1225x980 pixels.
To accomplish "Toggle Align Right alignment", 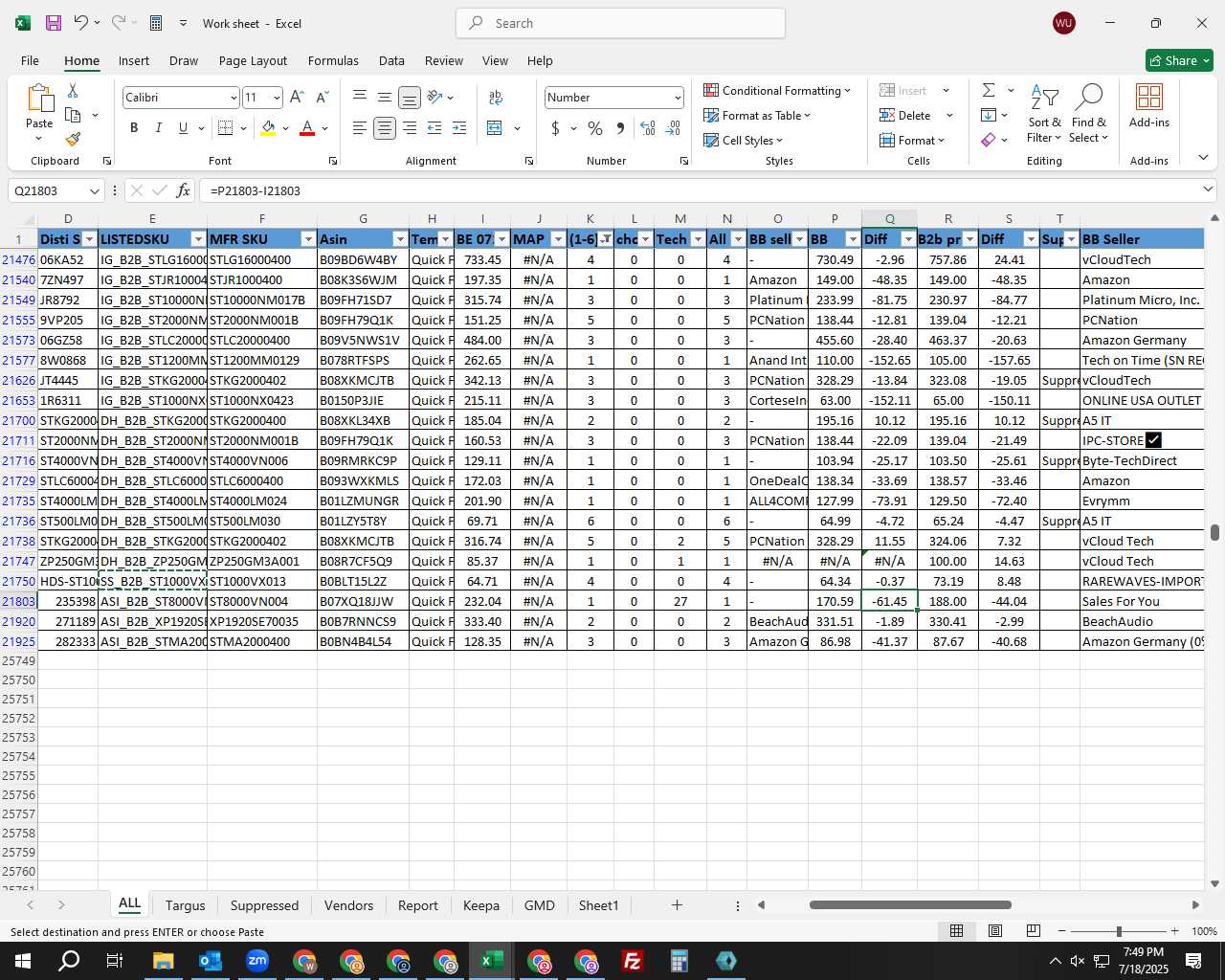I will pos(410,128).
